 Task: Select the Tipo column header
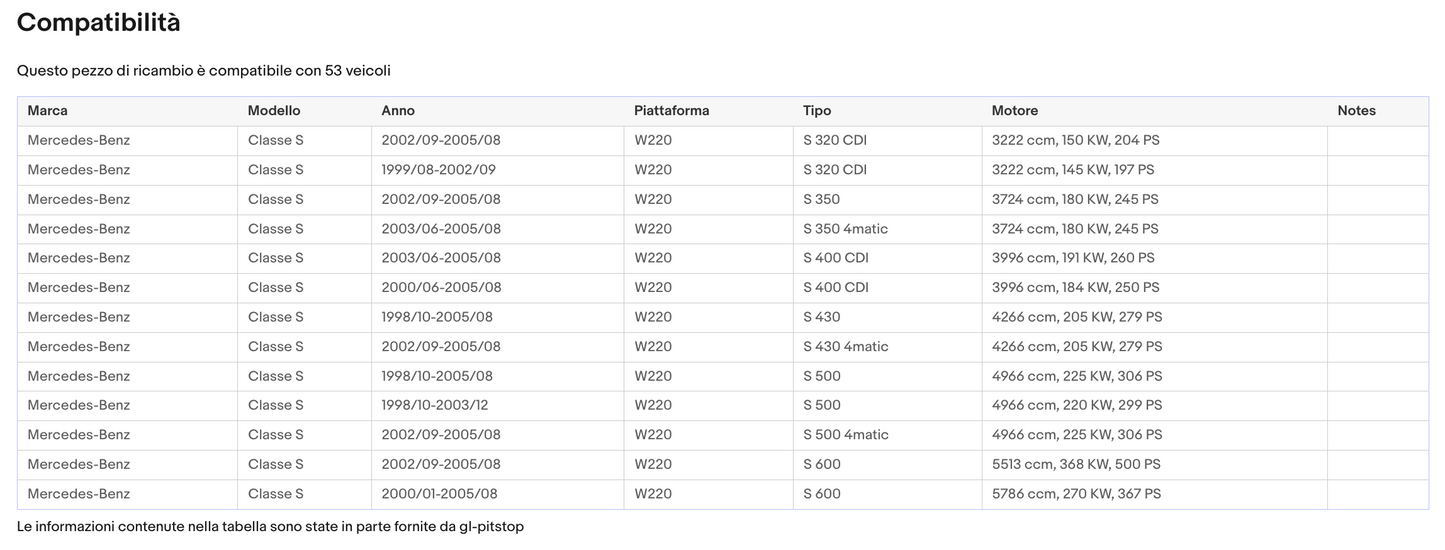click(817, 111)
